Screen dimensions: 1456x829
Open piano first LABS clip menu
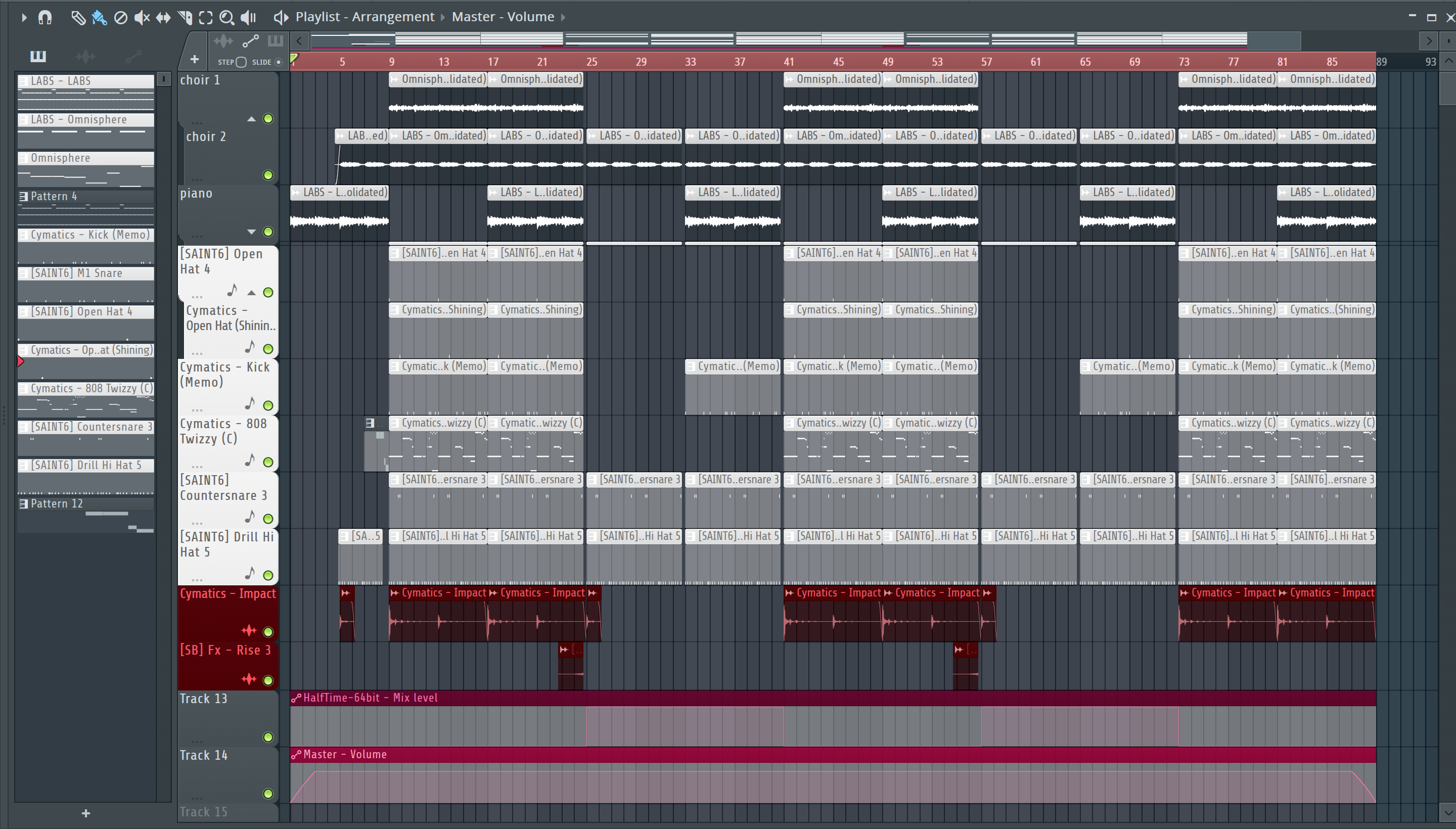(x=296, y=193)
